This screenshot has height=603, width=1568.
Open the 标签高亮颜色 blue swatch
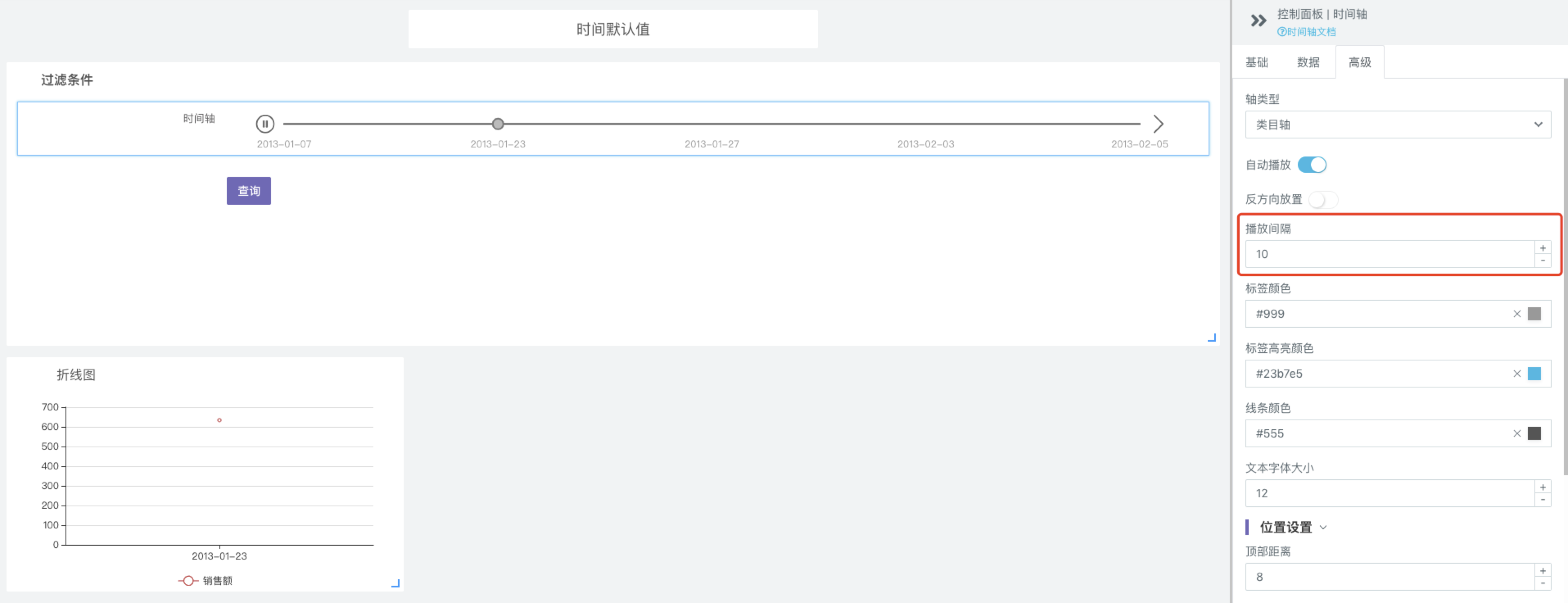click(x=1534, y=373)
